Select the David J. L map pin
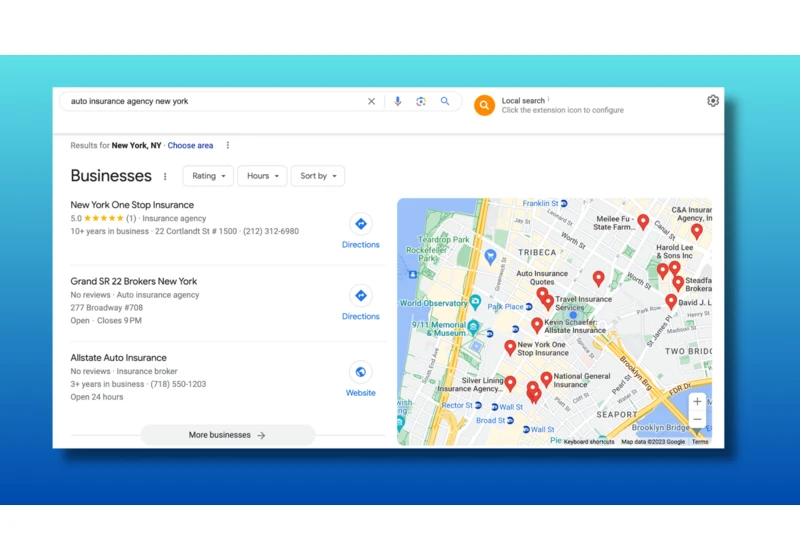 (x=671, y=301)
